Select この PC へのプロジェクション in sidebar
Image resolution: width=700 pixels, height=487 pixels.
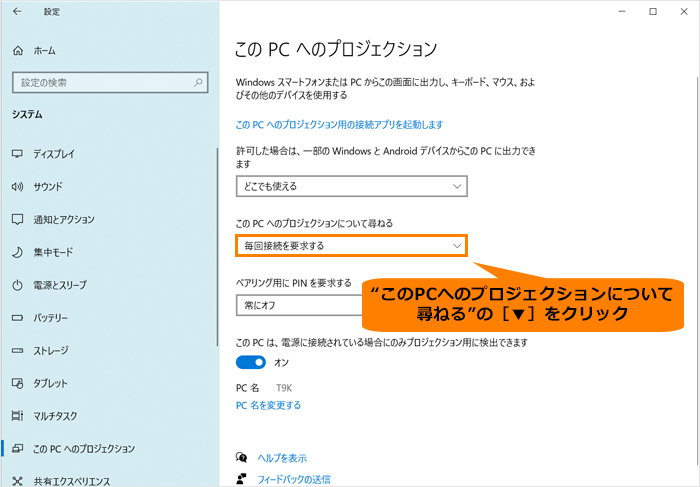(x=83, y=448)
